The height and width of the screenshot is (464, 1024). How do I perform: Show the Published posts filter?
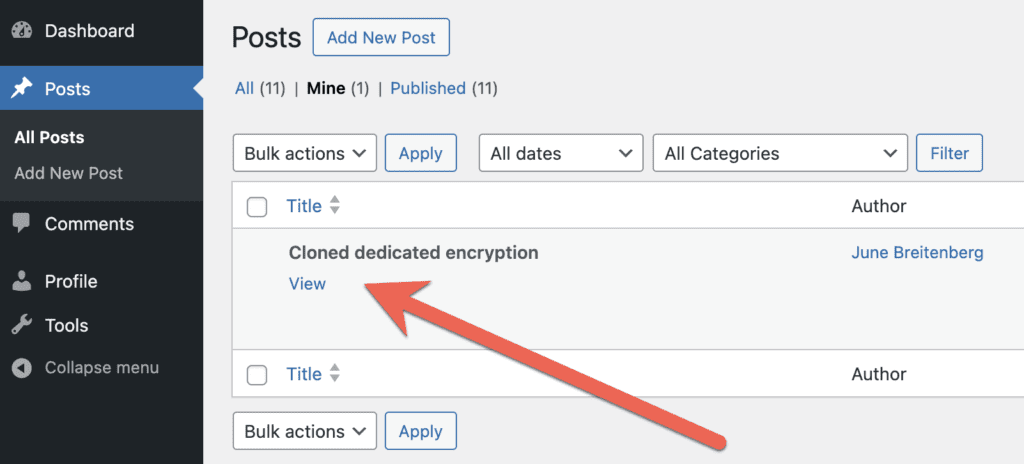tap(428, 88)
